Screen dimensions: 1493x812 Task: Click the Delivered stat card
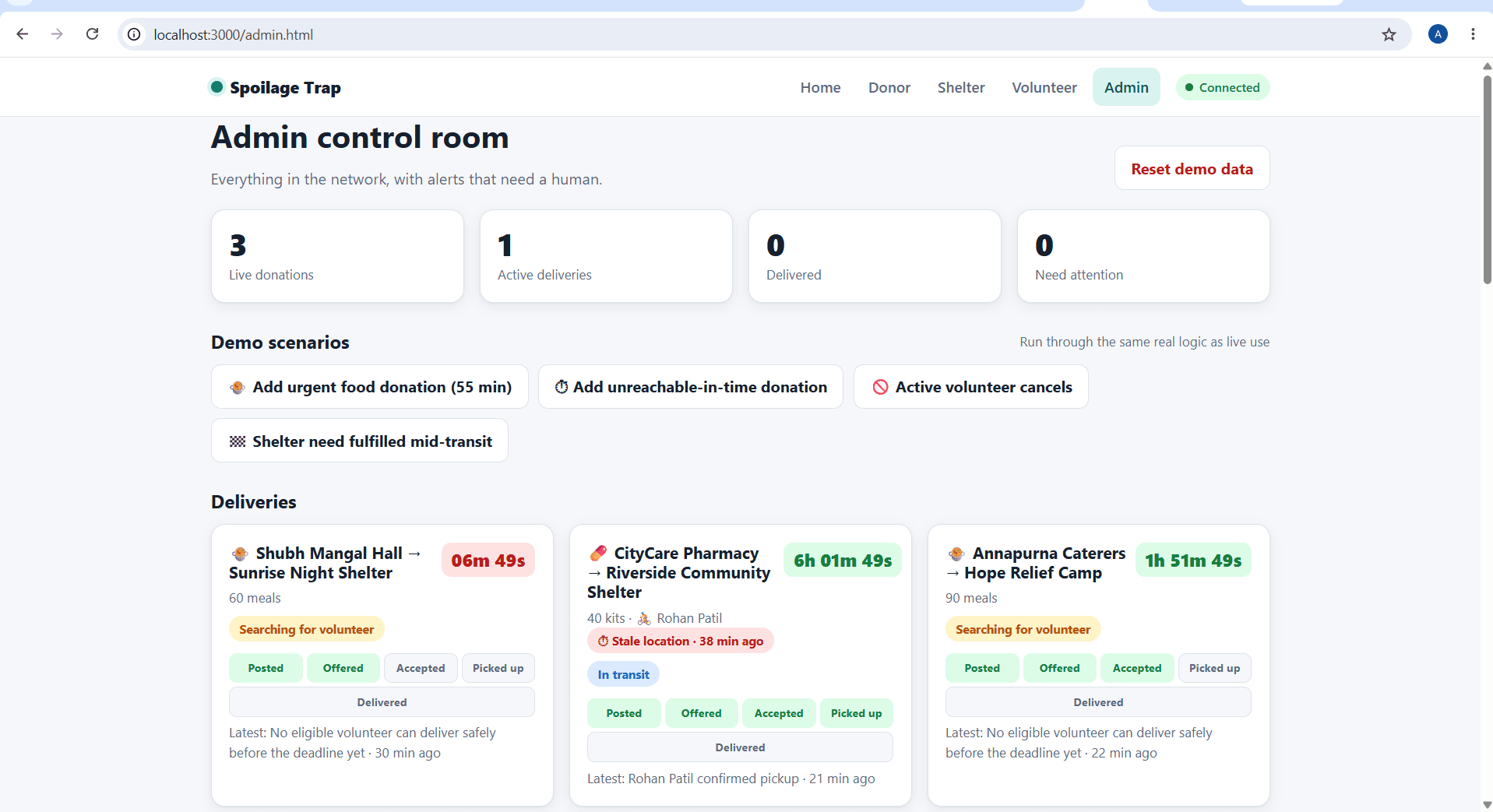875,256
